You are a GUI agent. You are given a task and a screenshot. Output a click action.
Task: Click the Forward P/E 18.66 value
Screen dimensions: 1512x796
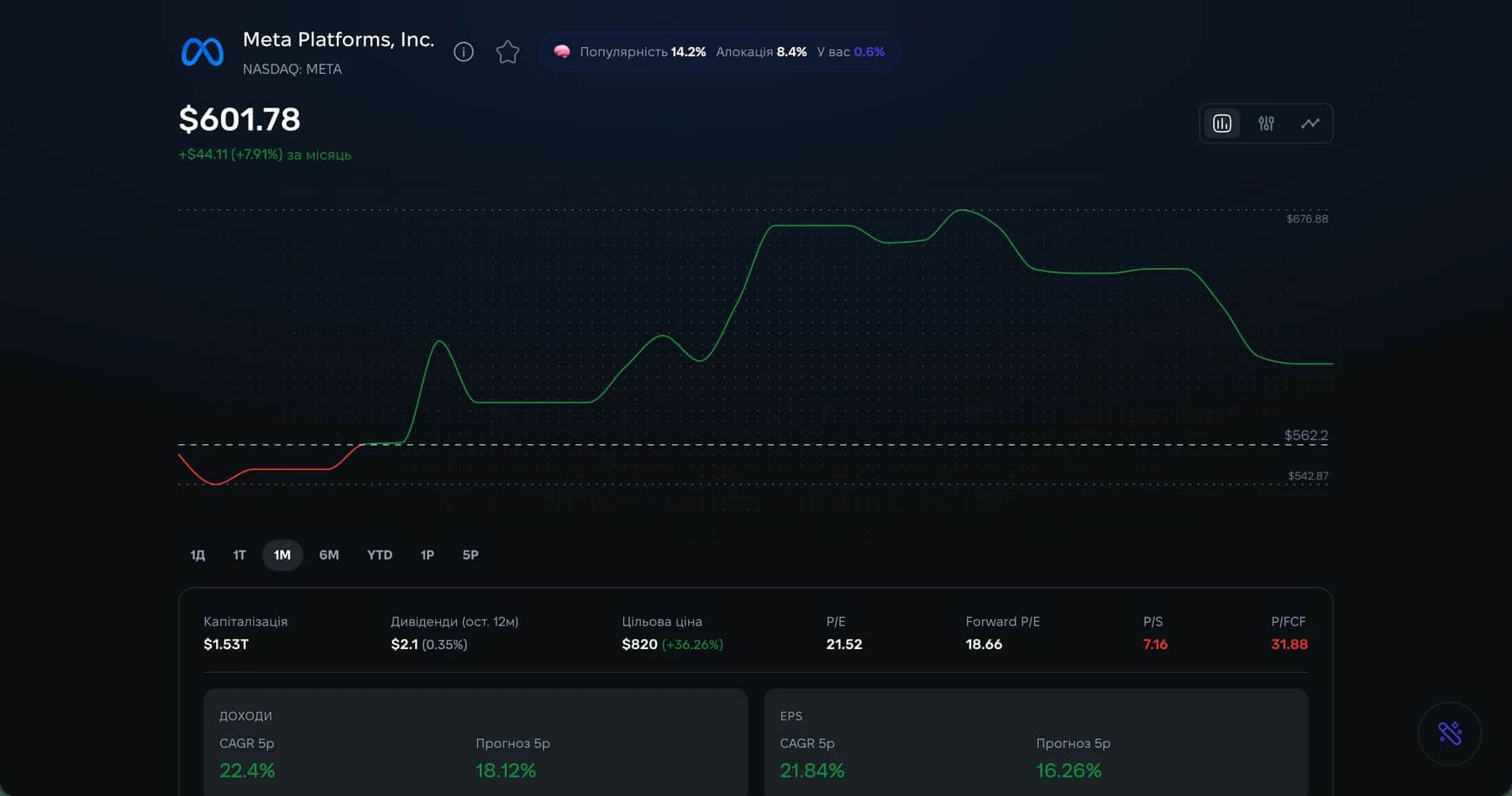point(984,644)
